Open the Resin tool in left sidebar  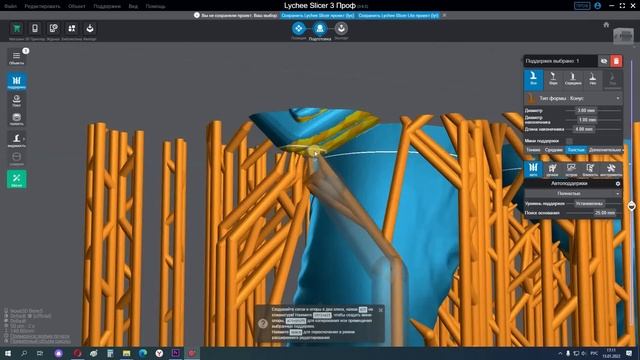tap(16, 140)
